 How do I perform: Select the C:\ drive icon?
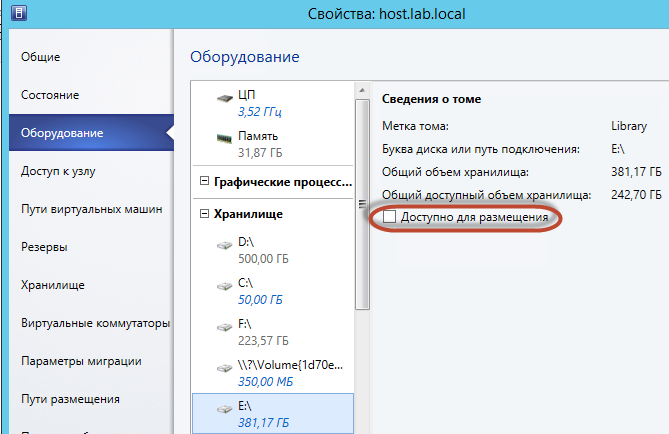pos(223,285)
